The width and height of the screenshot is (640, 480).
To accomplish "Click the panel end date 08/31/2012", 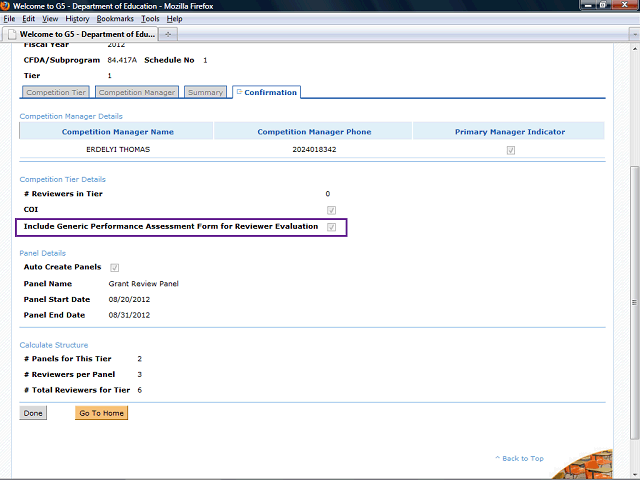I will point(129,315).
